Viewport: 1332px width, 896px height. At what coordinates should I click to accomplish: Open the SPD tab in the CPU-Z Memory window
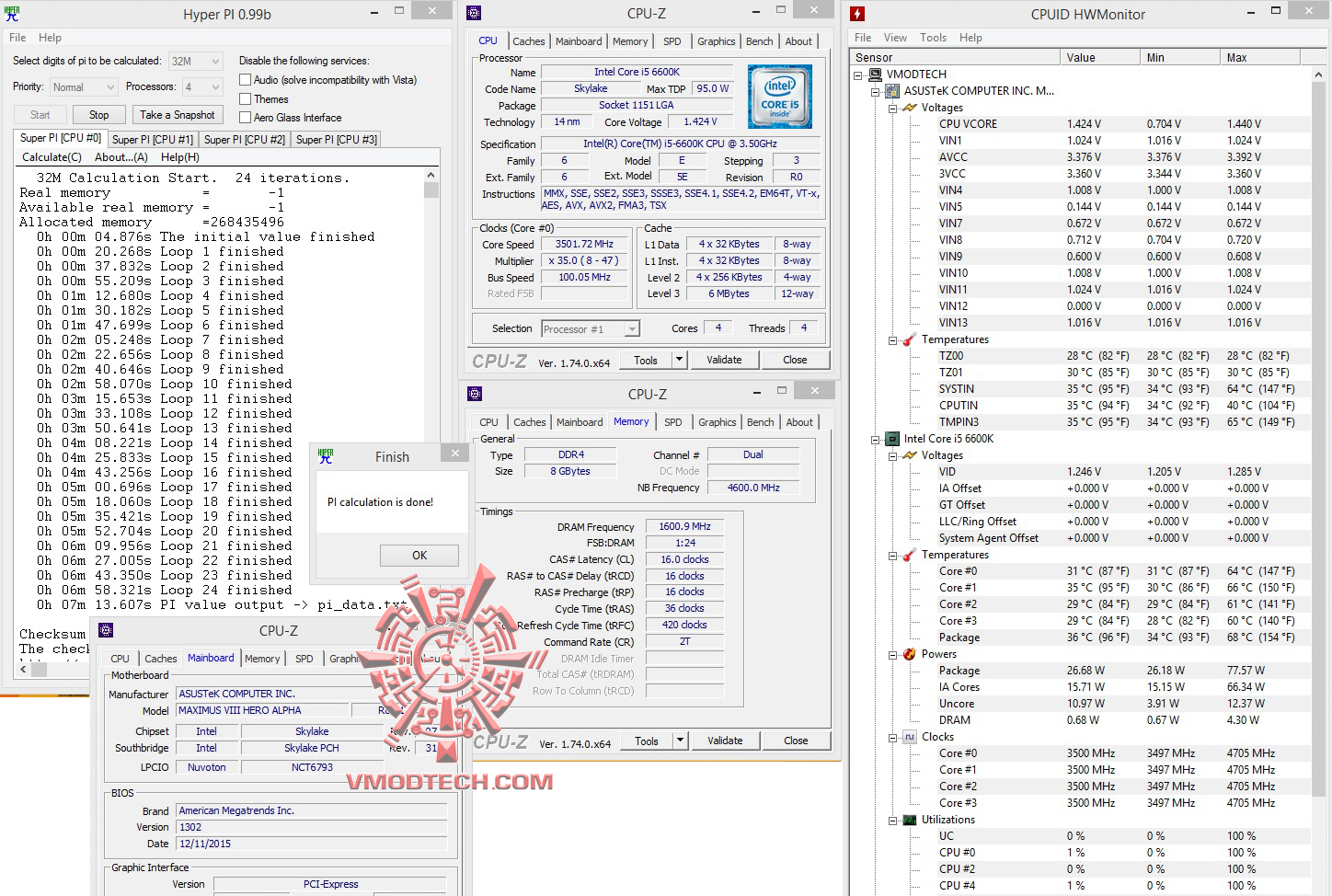tap(673, 422)
